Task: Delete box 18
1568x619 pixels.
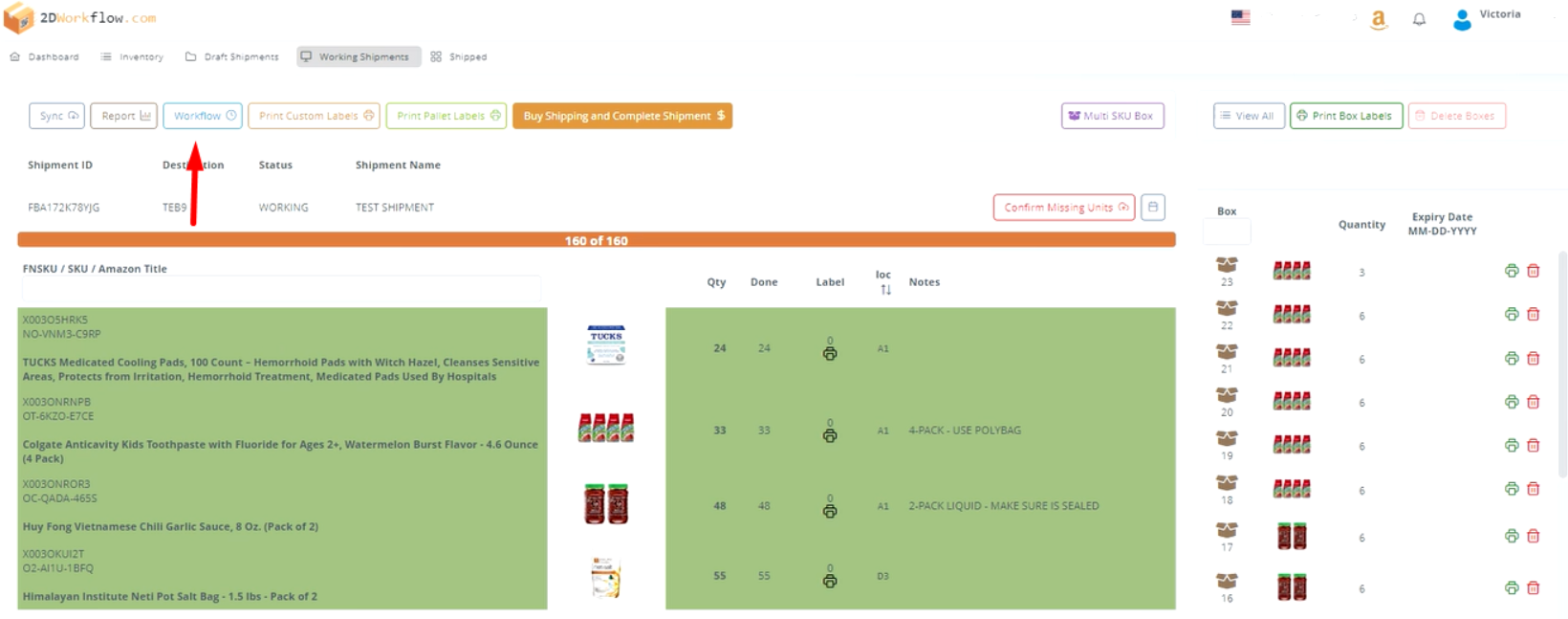Action: tap(1534, 489)
